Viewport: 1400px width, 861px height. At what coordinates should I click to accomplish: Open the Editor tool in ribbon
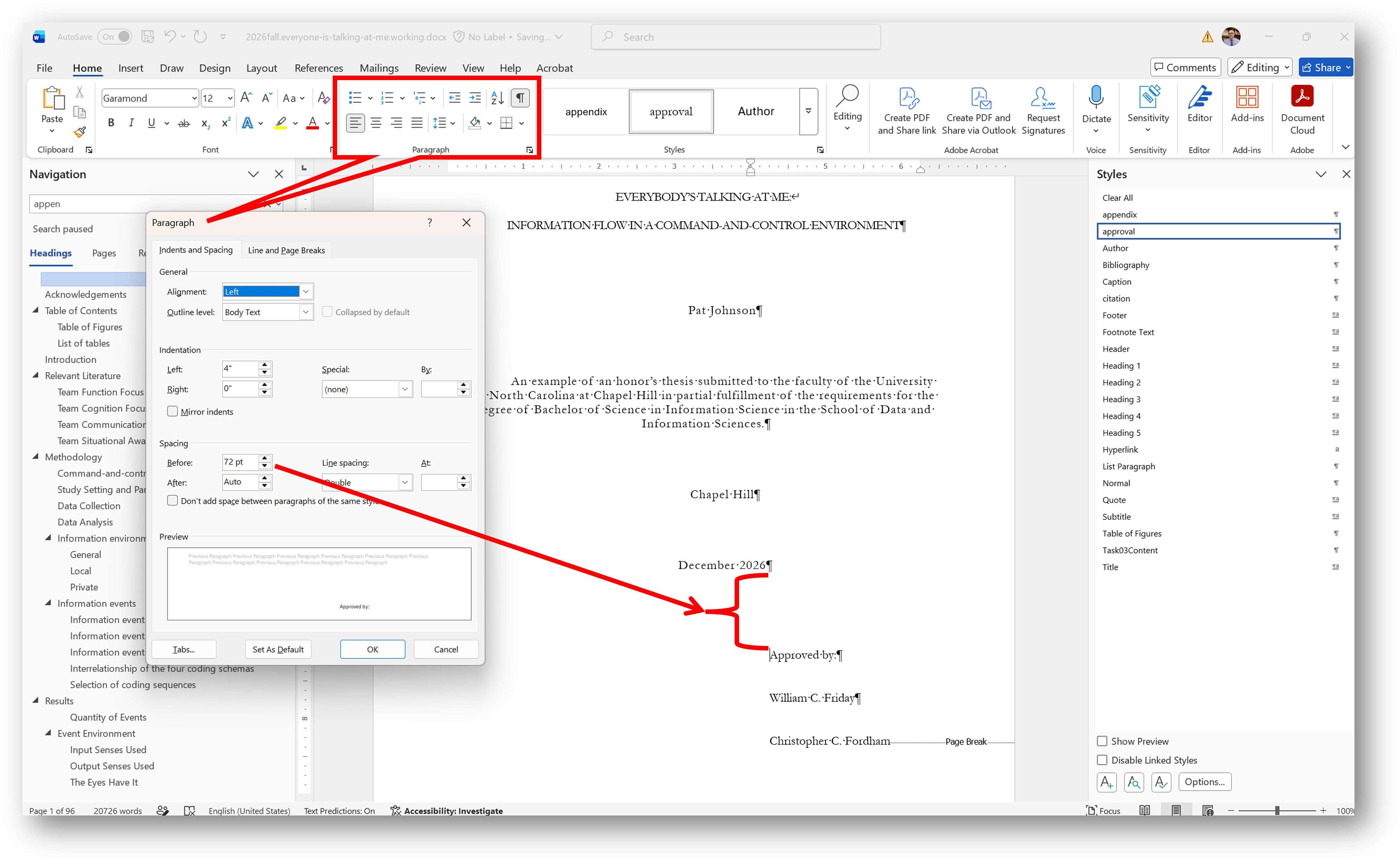1199,104
